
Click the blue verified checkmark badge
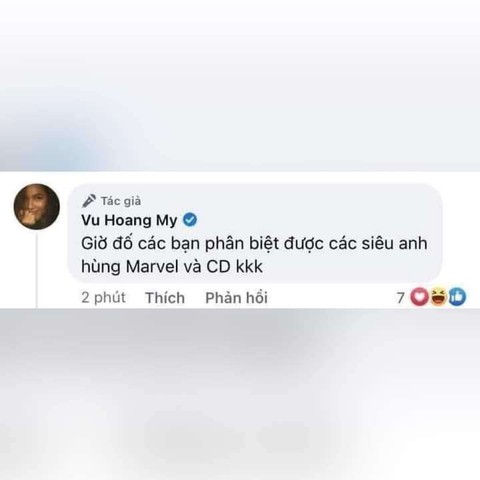(x=190, y=220)
